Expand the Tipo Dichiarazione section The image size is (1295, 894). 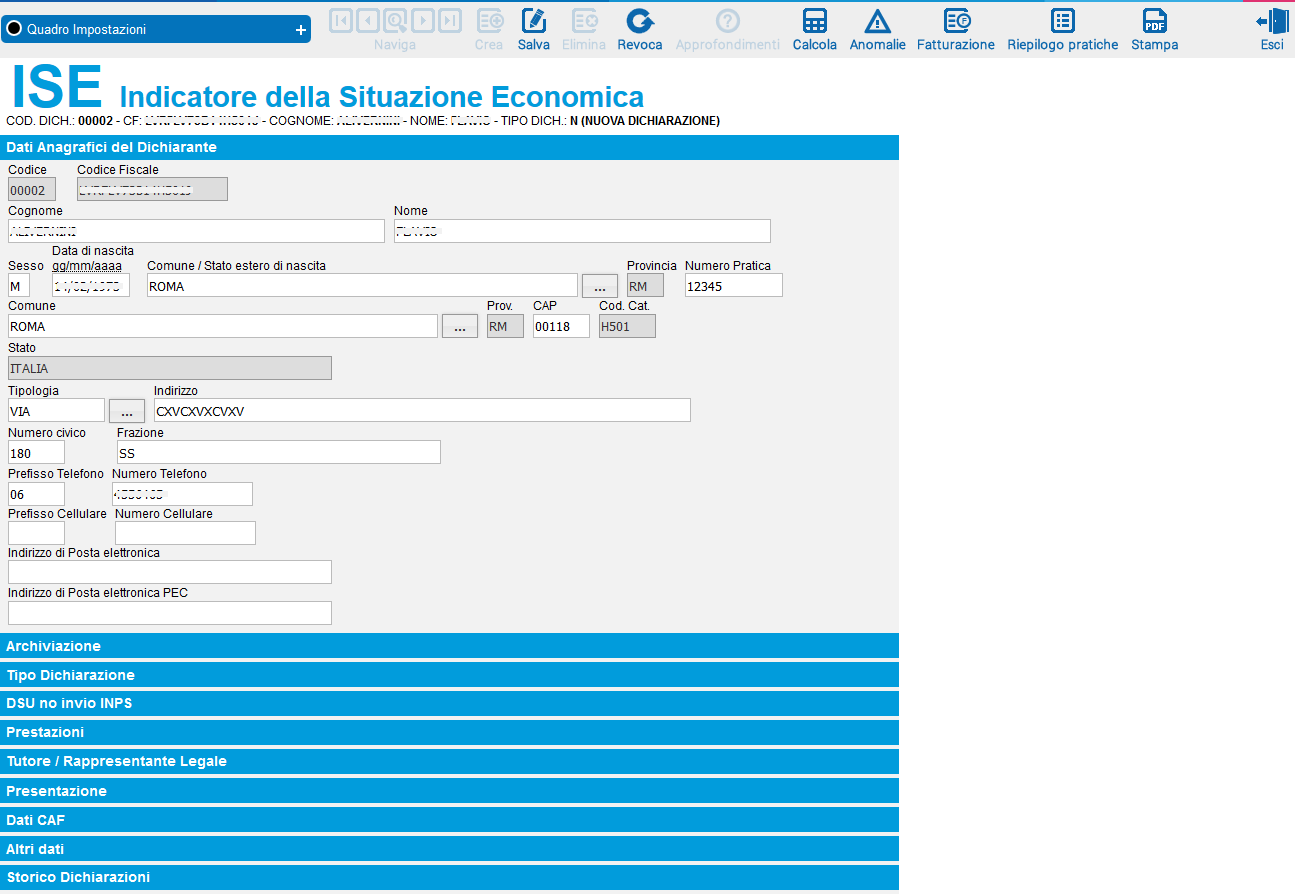click(449, 675)
